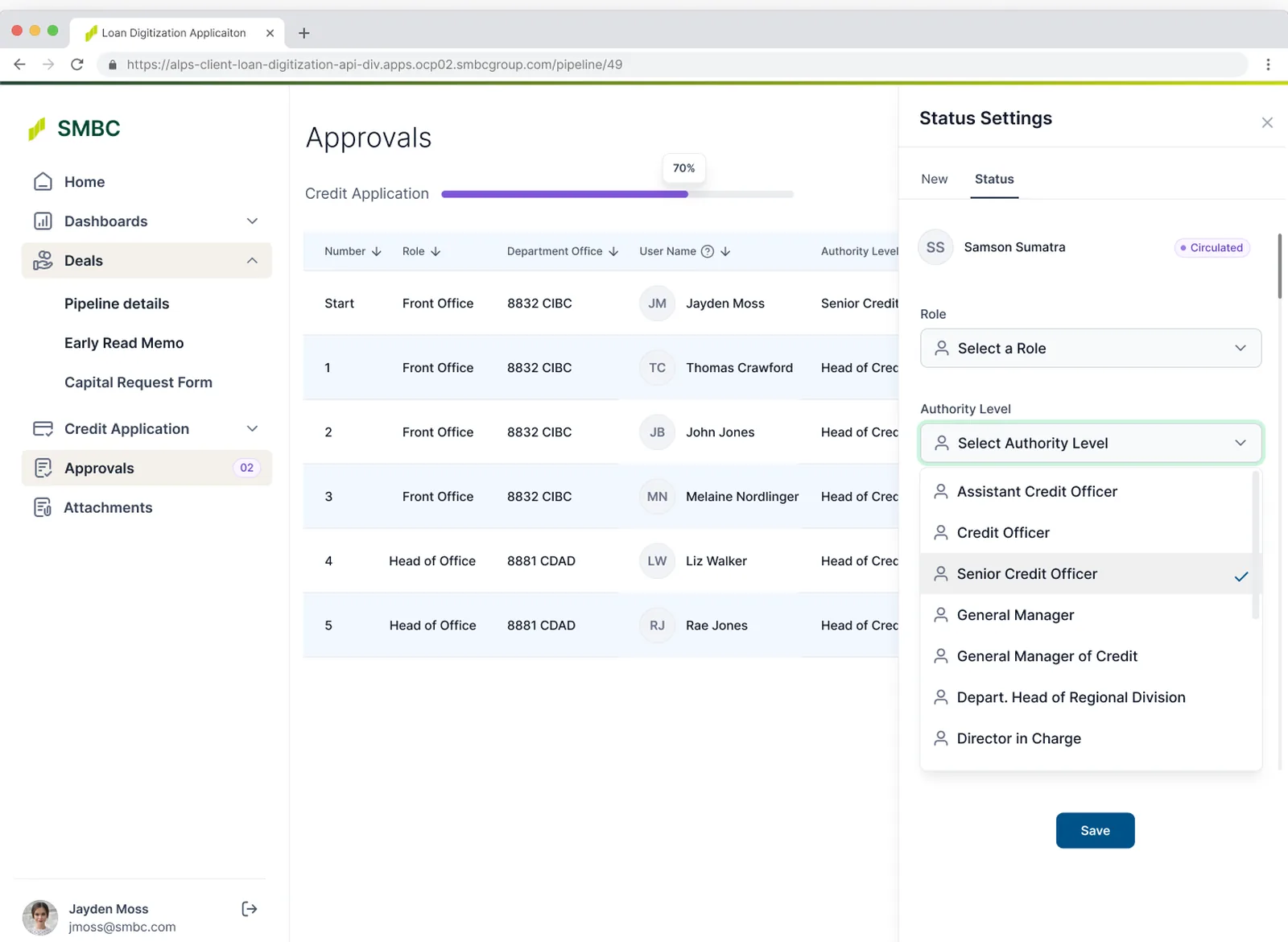1288x942 pixels.
Task: Choose Assistant Credit Officer option
Action: coord(1087,492)
